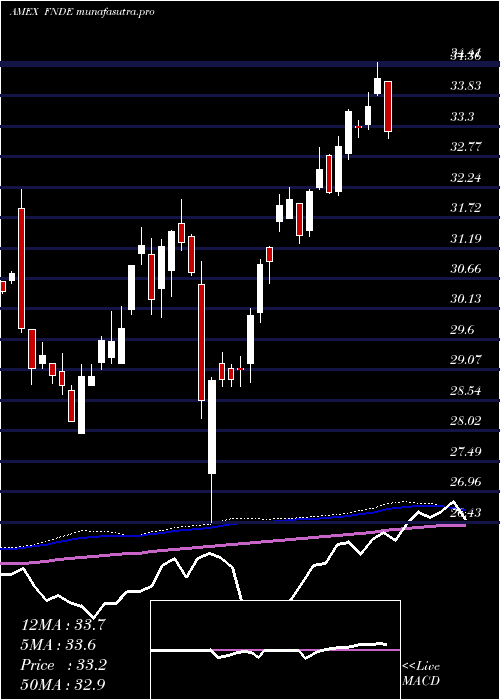Screen dimensions: 500x700
Task: Click the 5MA : 33.6 readout
Action: [58, 645]
